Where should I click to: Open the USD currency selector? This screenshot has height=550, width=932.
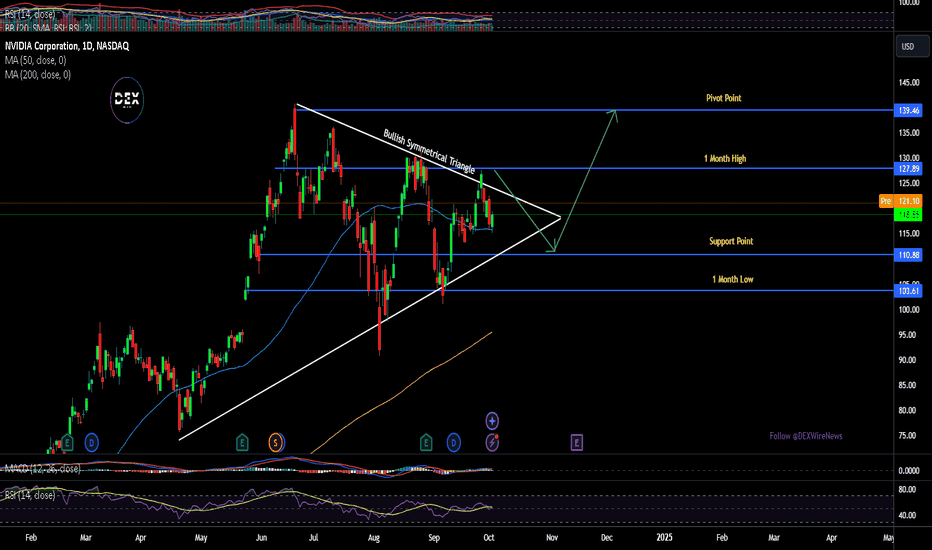coord(912,46)
